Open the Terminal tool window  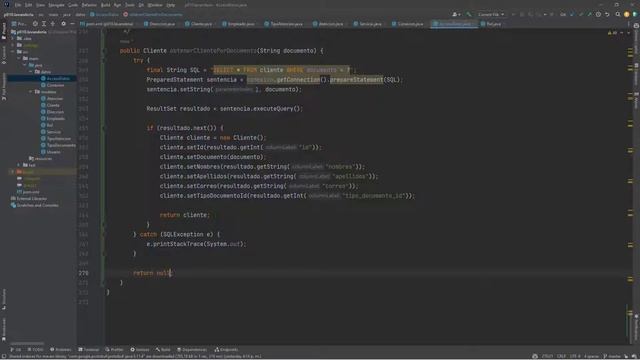tap(89, 349)
